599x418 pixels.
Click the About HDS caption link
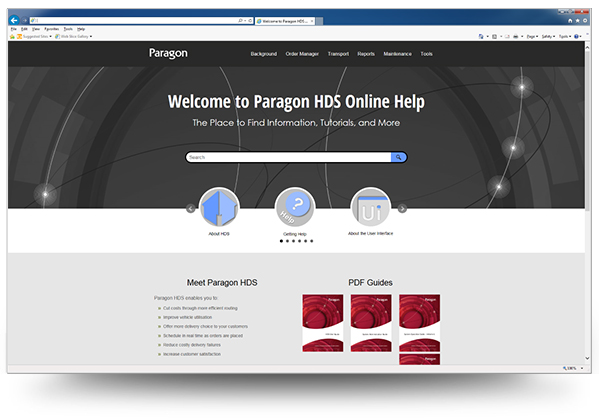219,233
